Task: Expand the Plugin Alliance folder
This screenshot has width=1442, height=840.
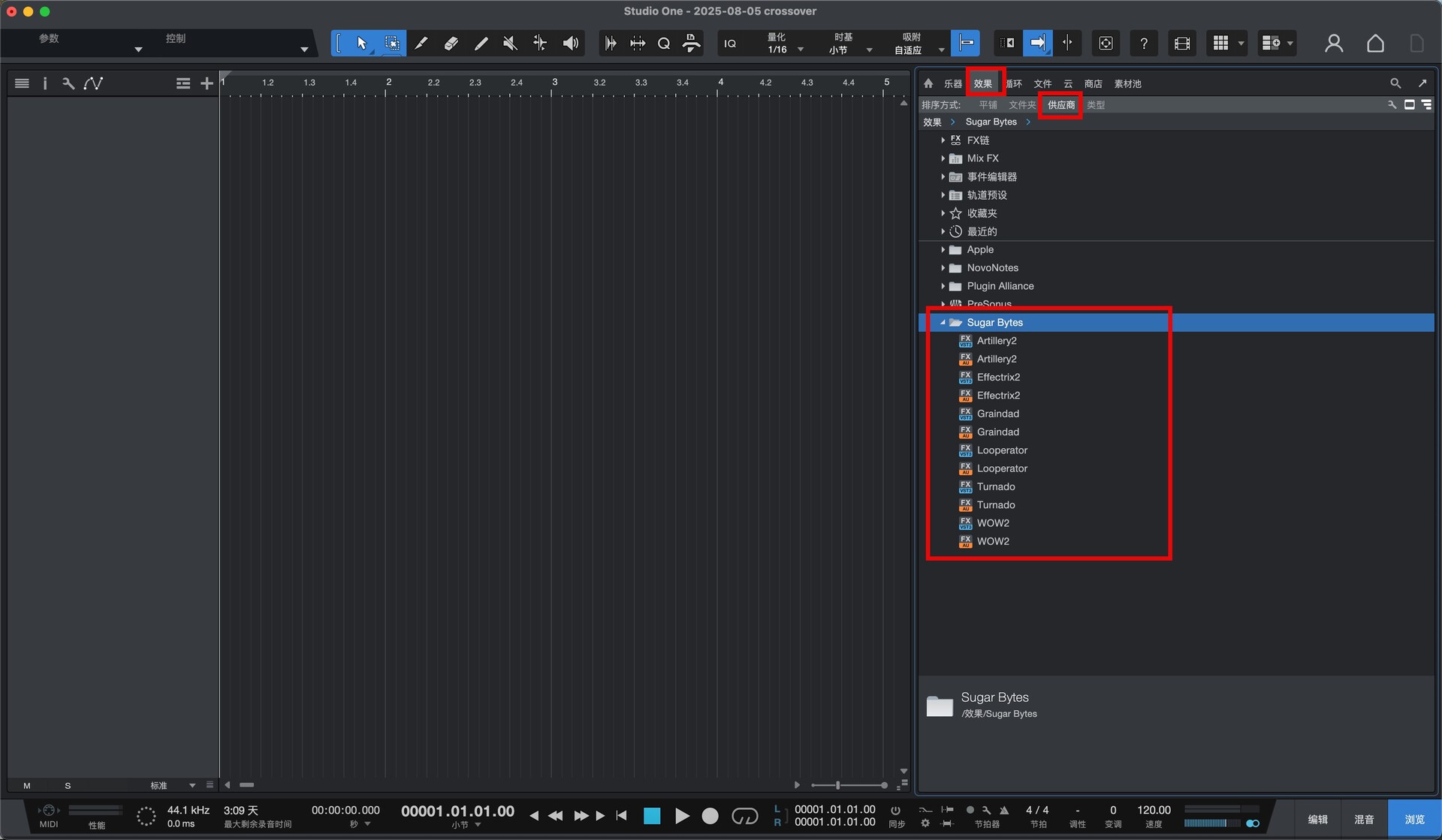Action: (x=943, y=286)
